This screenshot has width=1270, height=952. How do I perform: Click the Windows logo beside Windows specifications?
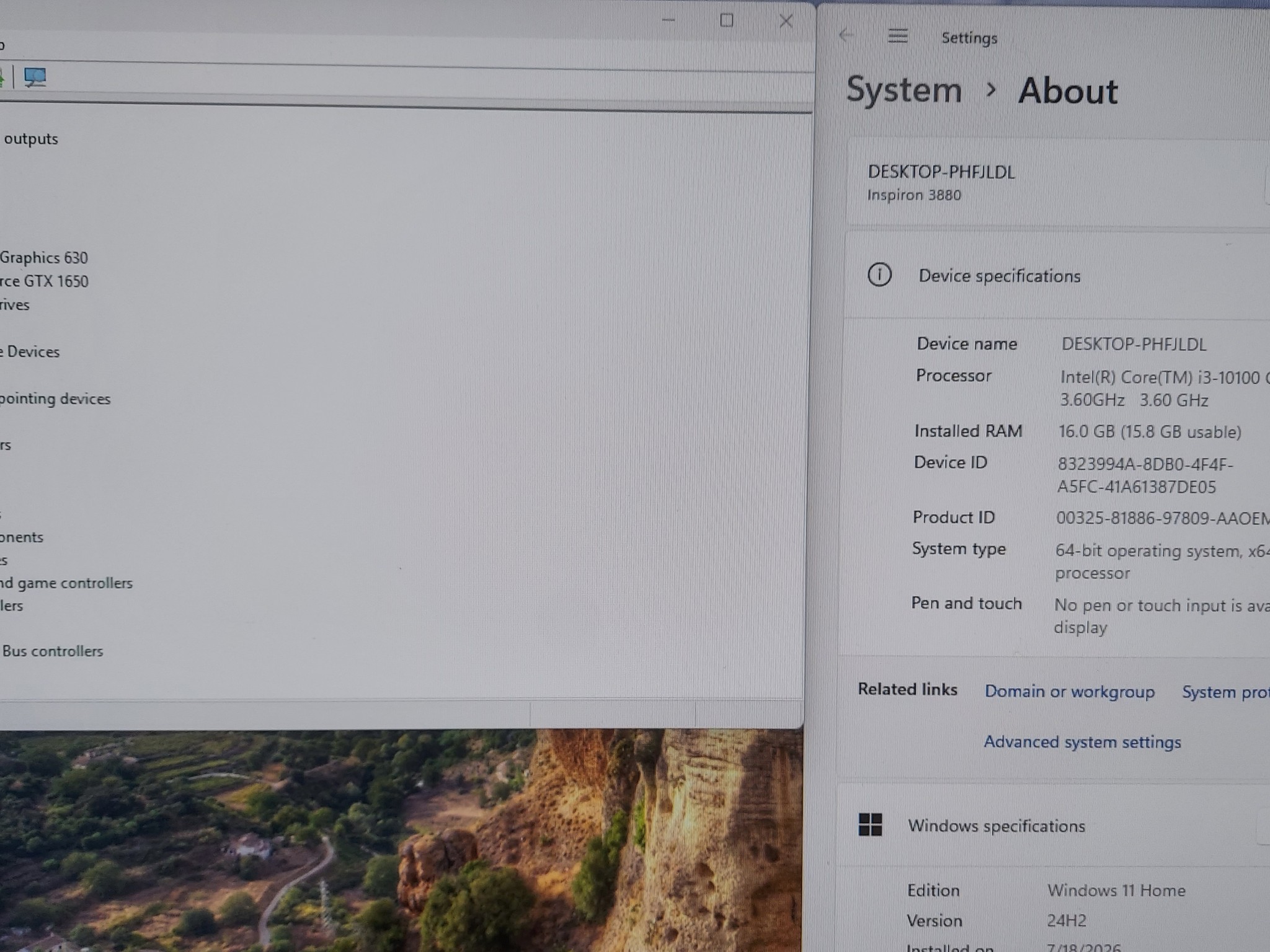(x=870, y=824)
